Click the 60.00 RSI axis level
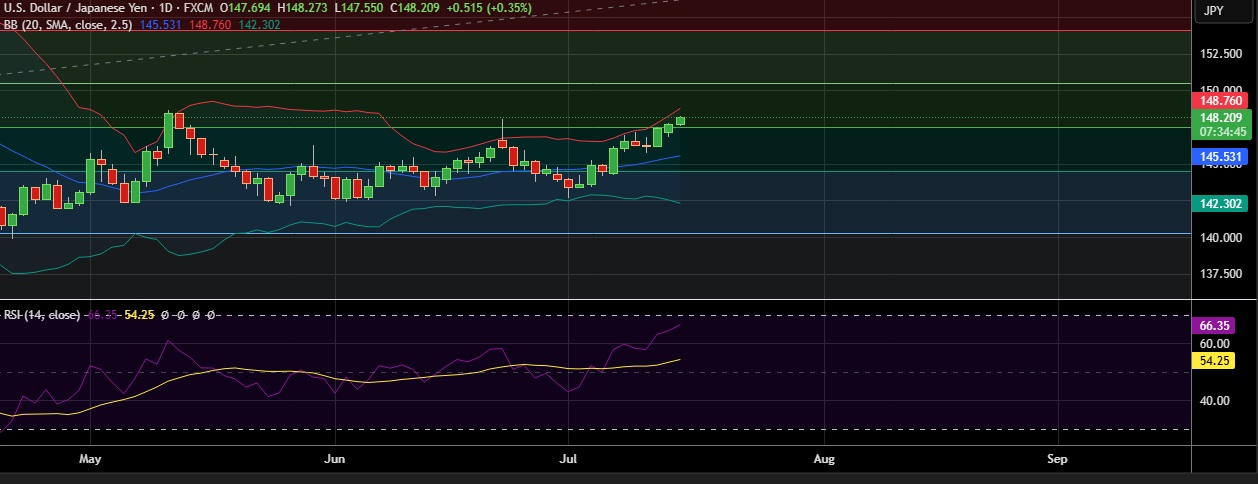Viewport: 1258px width, 484px height. coord(1216,343)
